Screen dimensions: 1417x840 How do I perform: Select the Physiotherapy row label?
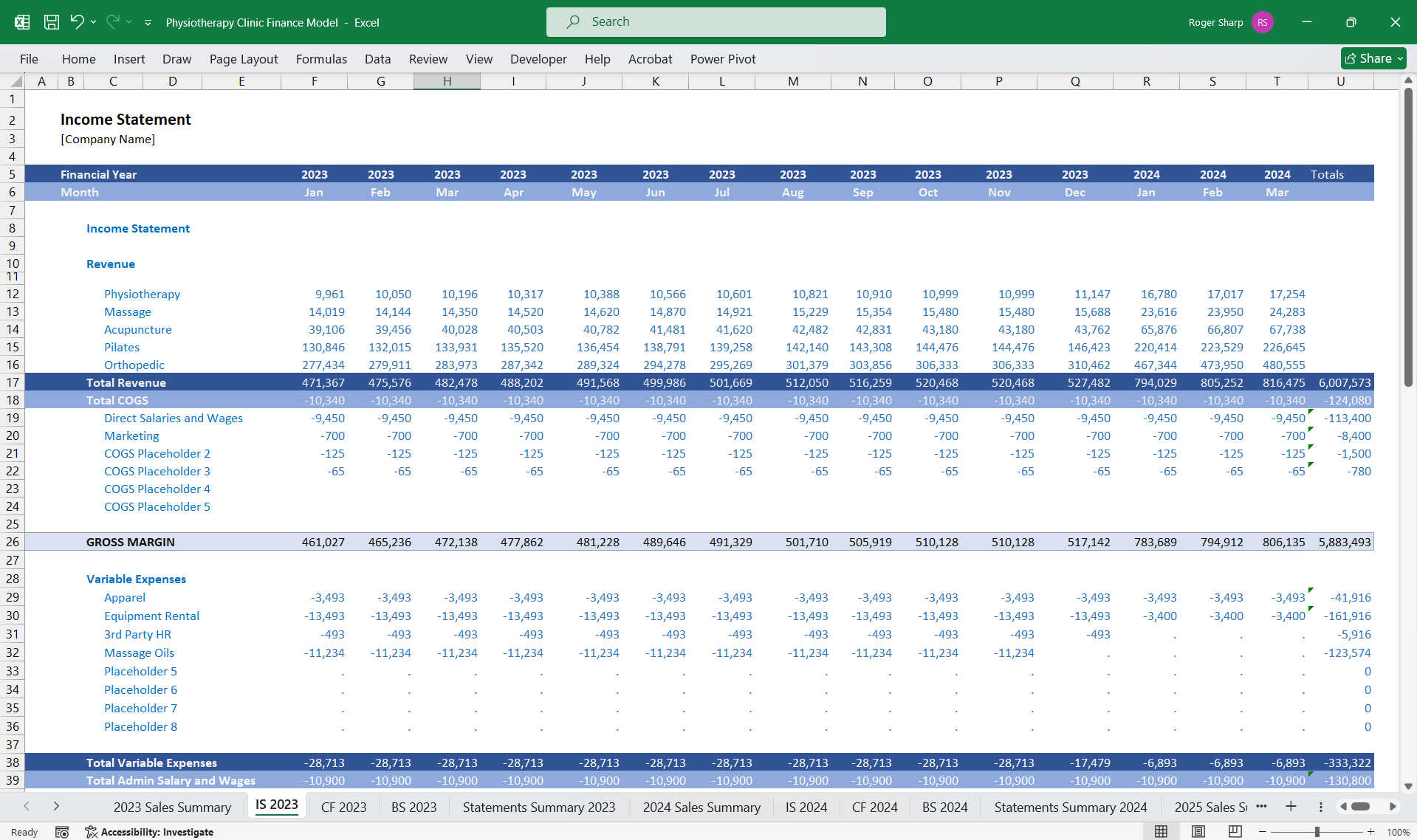coord(142,294)
